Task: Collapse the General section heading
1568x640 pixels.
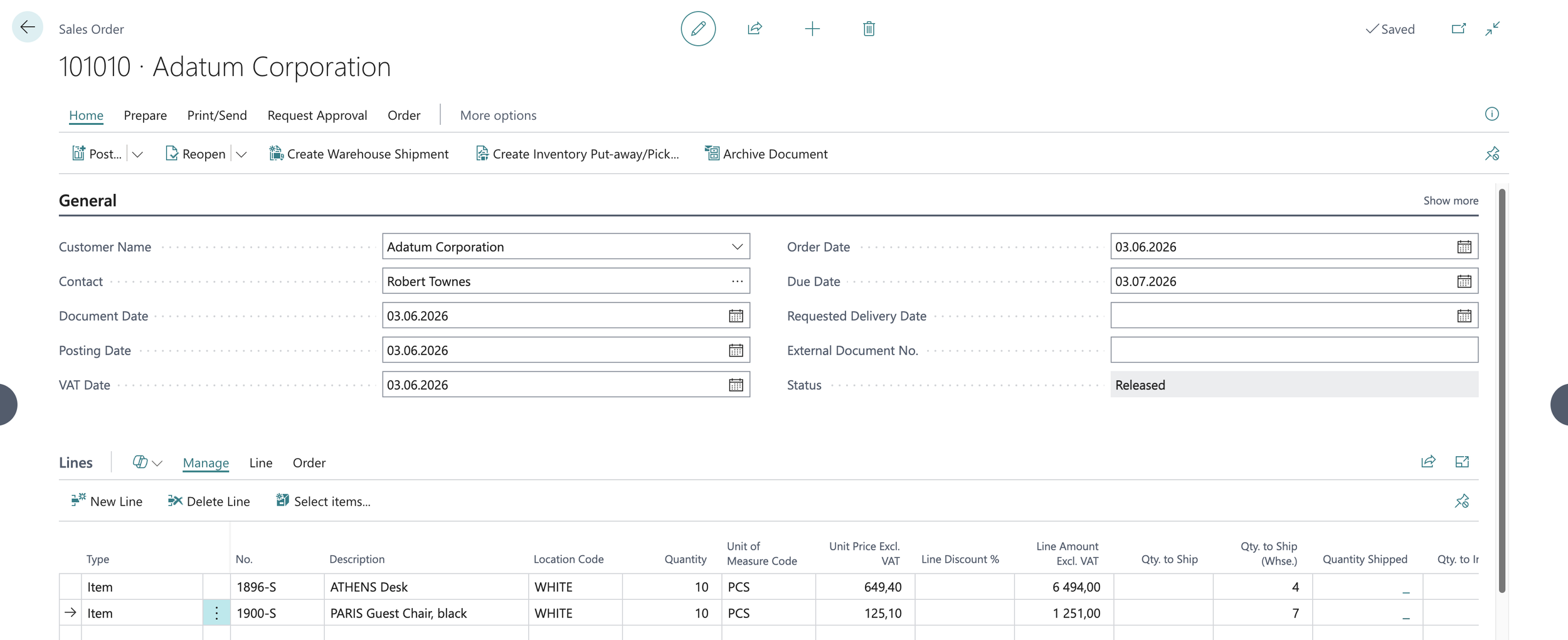Action: point(88,201)
